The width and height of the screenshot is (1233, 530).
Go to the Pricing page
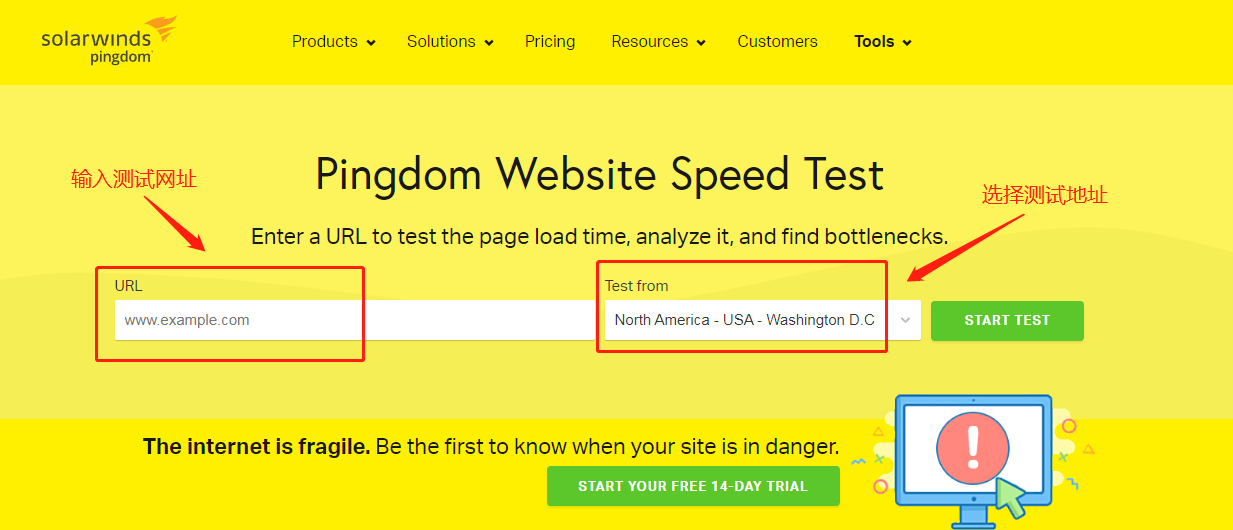550,42
